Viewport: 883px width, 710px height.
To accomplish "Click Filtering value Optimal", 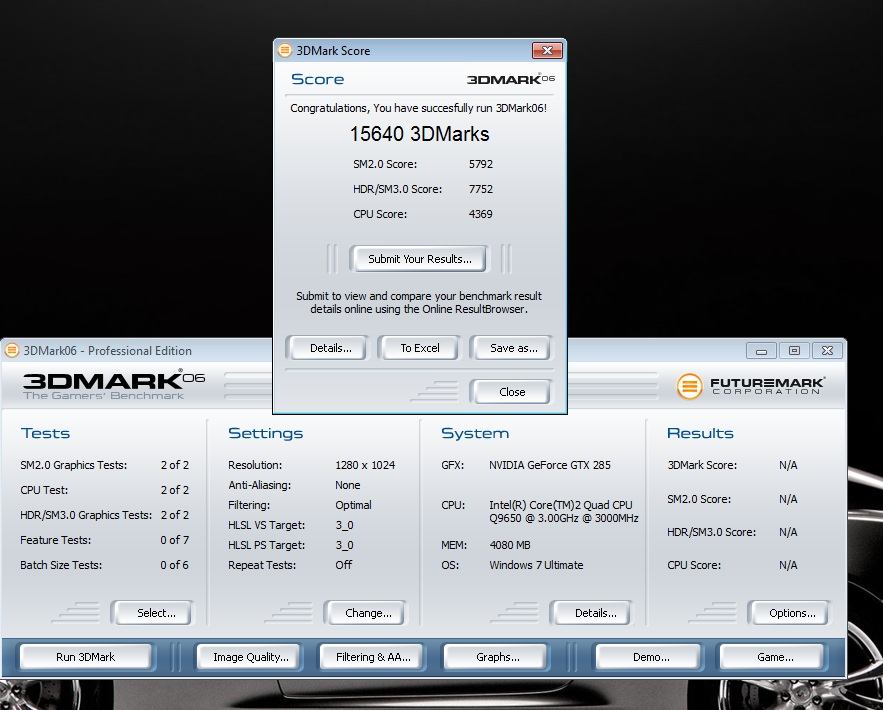I will click(353, 505).
